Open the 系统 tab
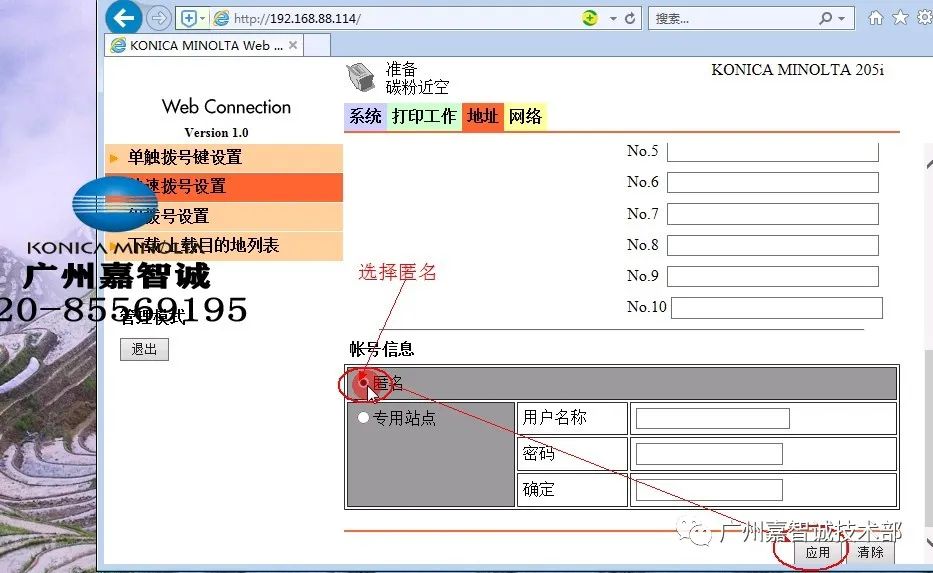The image size is (933, 573). coord(365,116)
